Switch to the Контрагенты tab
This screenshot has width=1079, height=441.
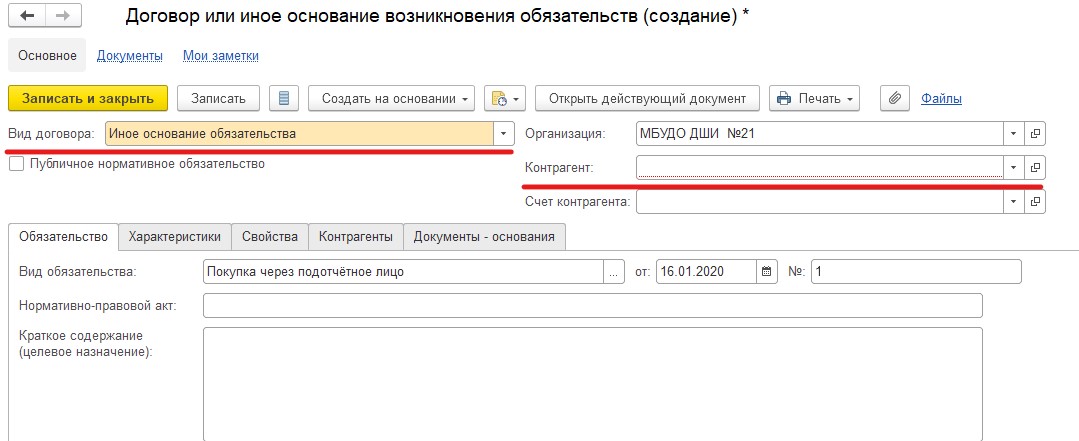pyautogui.click(x=356, y=237)
